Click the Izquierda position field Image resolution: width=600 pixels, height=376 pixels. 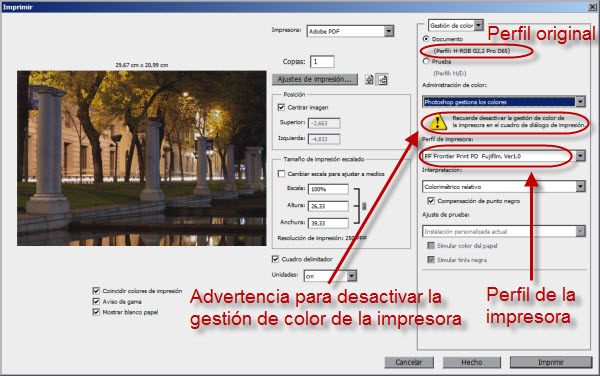click(x=324, y=139)
